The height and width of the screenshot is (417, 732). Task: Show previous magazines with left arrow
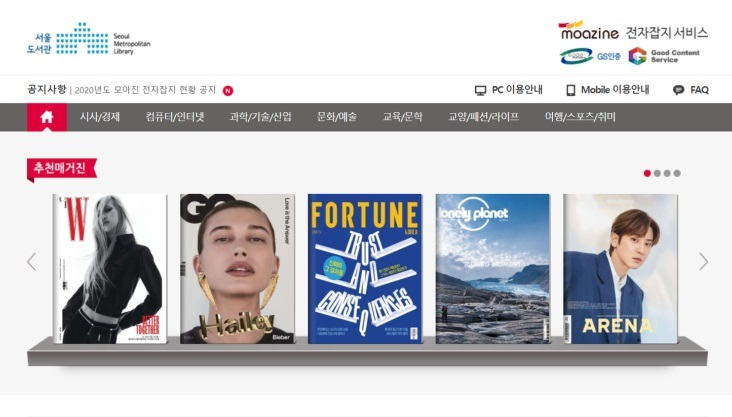pos(32,262)
